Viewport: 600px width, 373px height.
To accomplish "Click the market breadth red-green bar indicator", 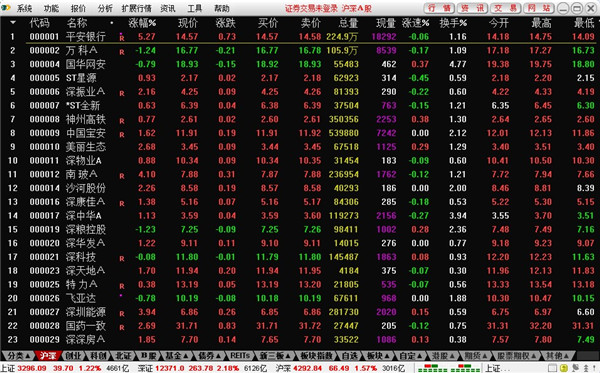I will 449,368.
